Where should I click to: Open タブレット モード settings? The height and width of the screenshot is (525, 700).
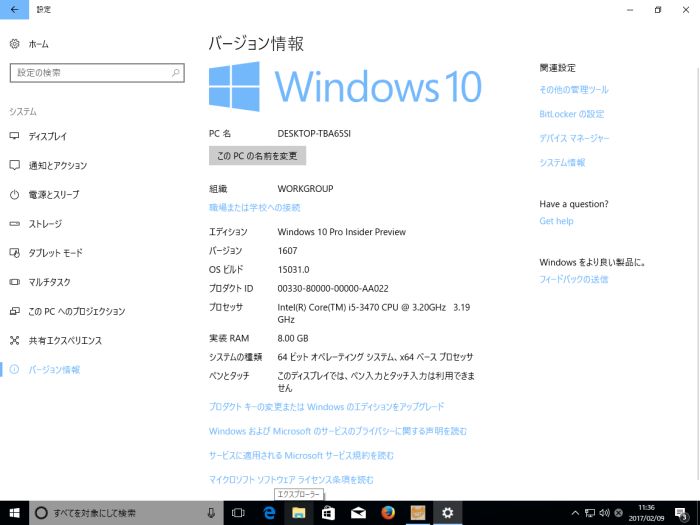point(55,253)
